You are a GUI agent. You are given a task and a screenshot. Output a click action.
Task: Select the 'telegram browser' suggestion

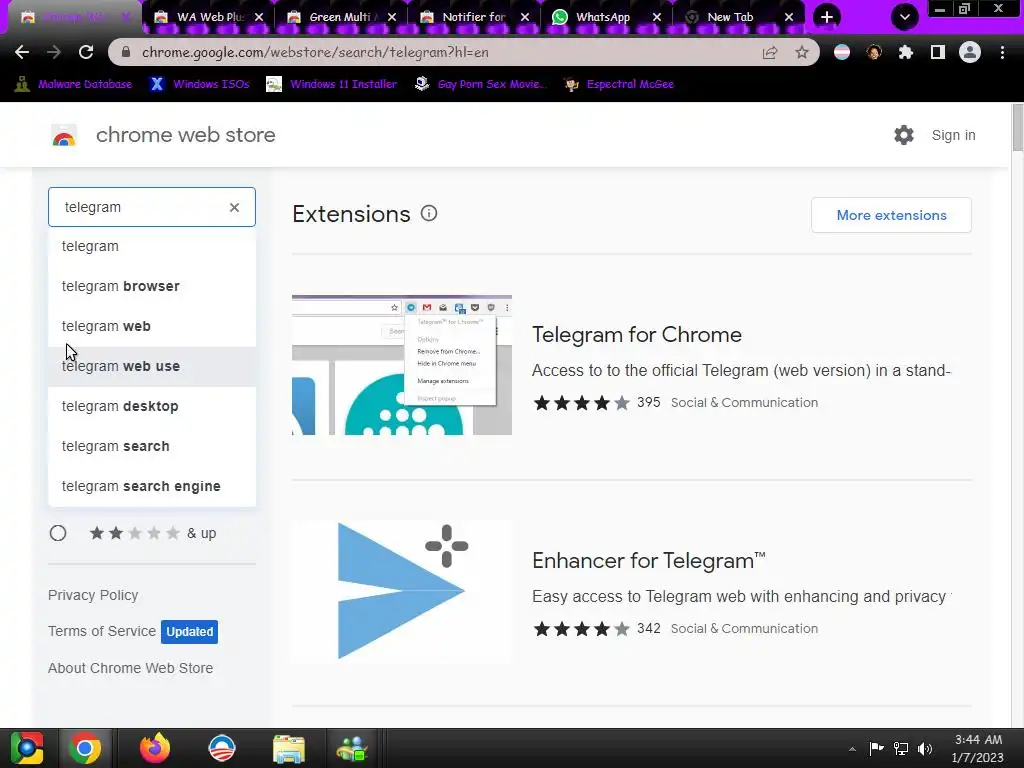[152, 286]
